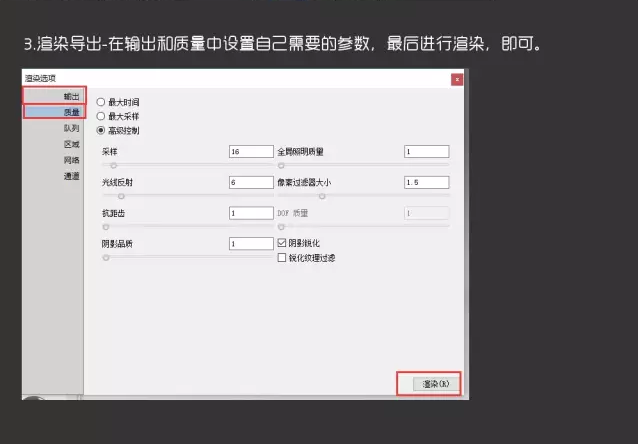Click the 像素过滤器大小 input field

coord(426,182)
